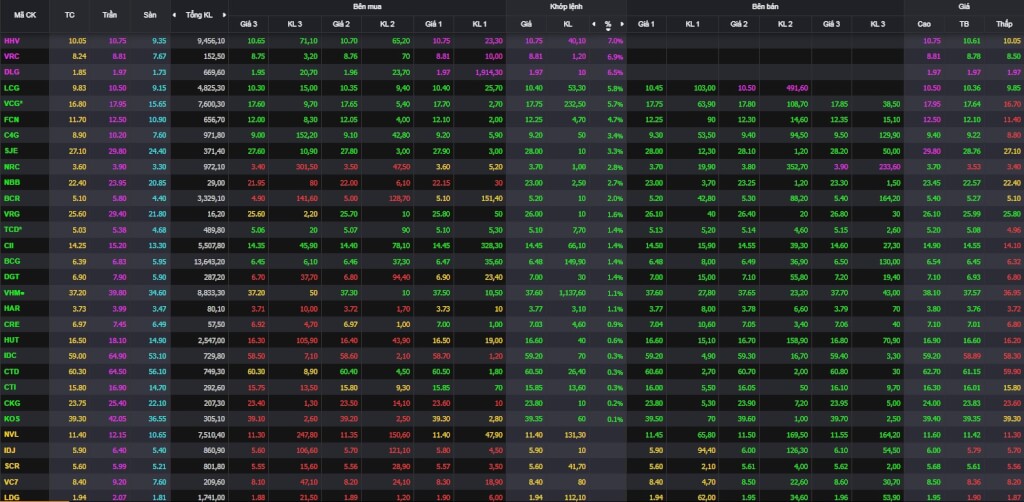Viewport: 1024px width, 502px height.
Task: Select the CKG stock symbol
Action: pyautogui.click(x=12, y=402)
